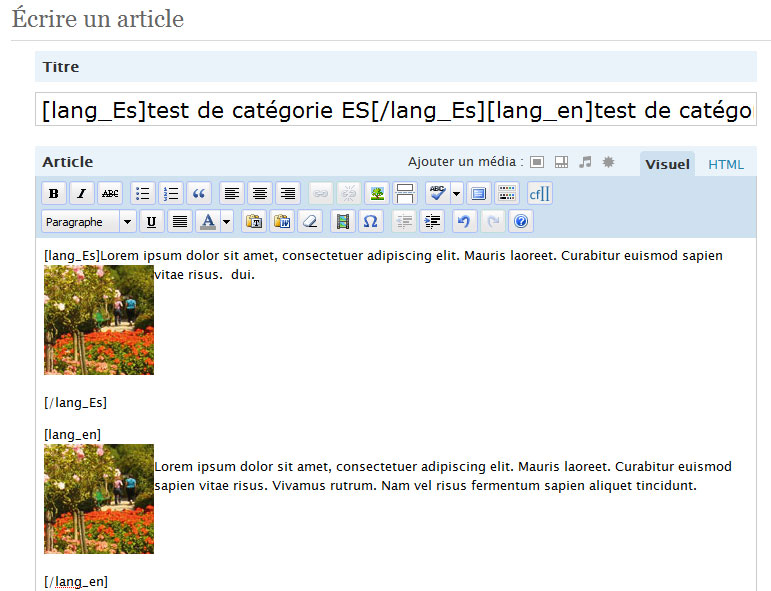Align text right

288,194
